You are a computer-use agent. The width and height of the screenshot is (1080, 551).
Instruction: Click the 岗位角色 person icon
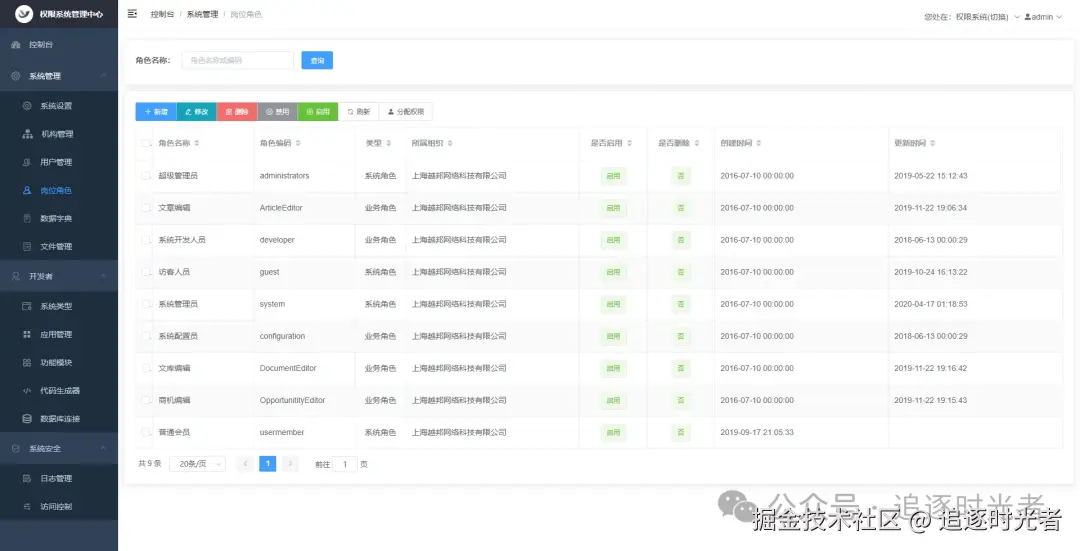(27, 191)
